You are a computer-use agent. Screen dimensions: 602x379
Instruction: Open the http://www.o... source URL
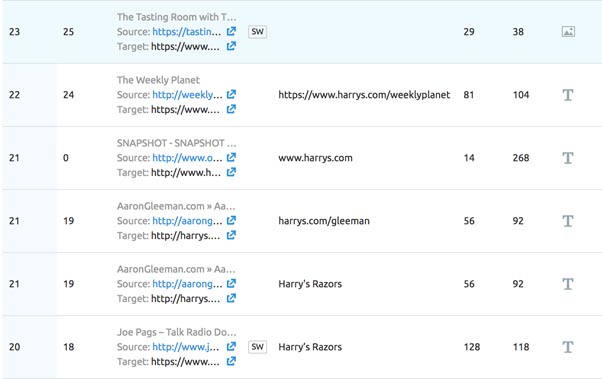click(x=187, y=158)
